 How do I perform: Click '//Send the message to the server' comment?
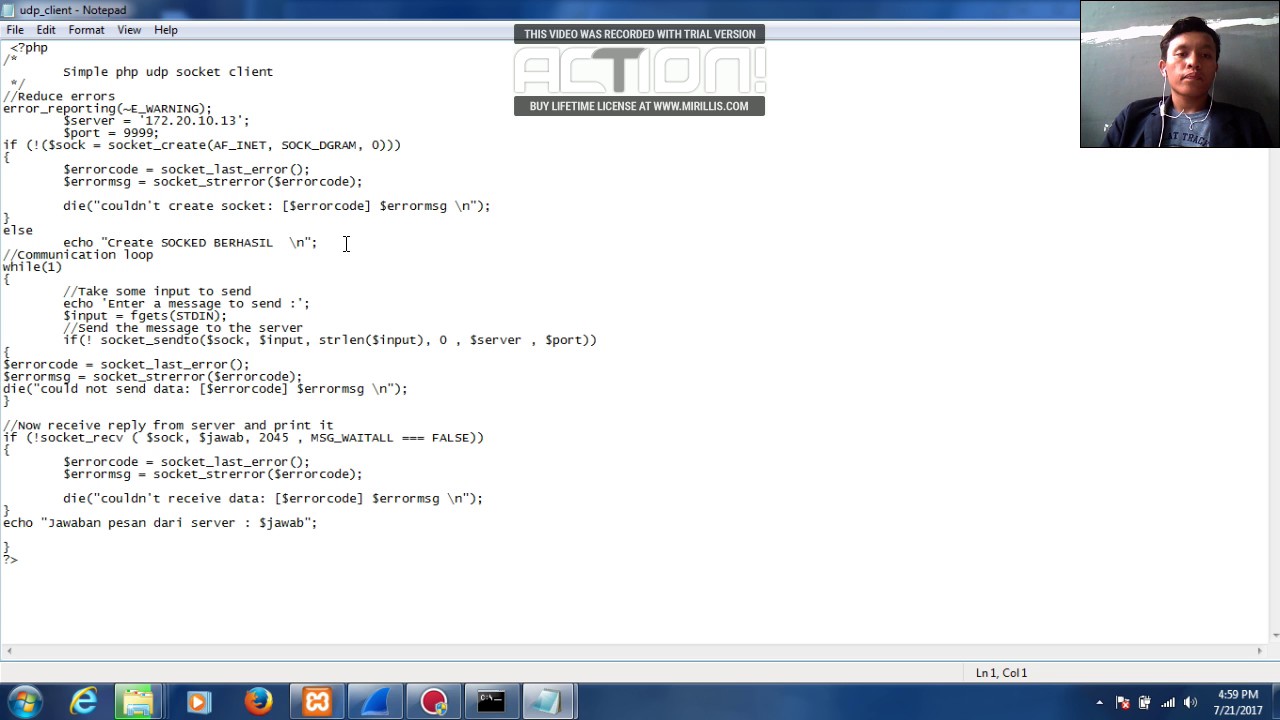coord(183,328)
